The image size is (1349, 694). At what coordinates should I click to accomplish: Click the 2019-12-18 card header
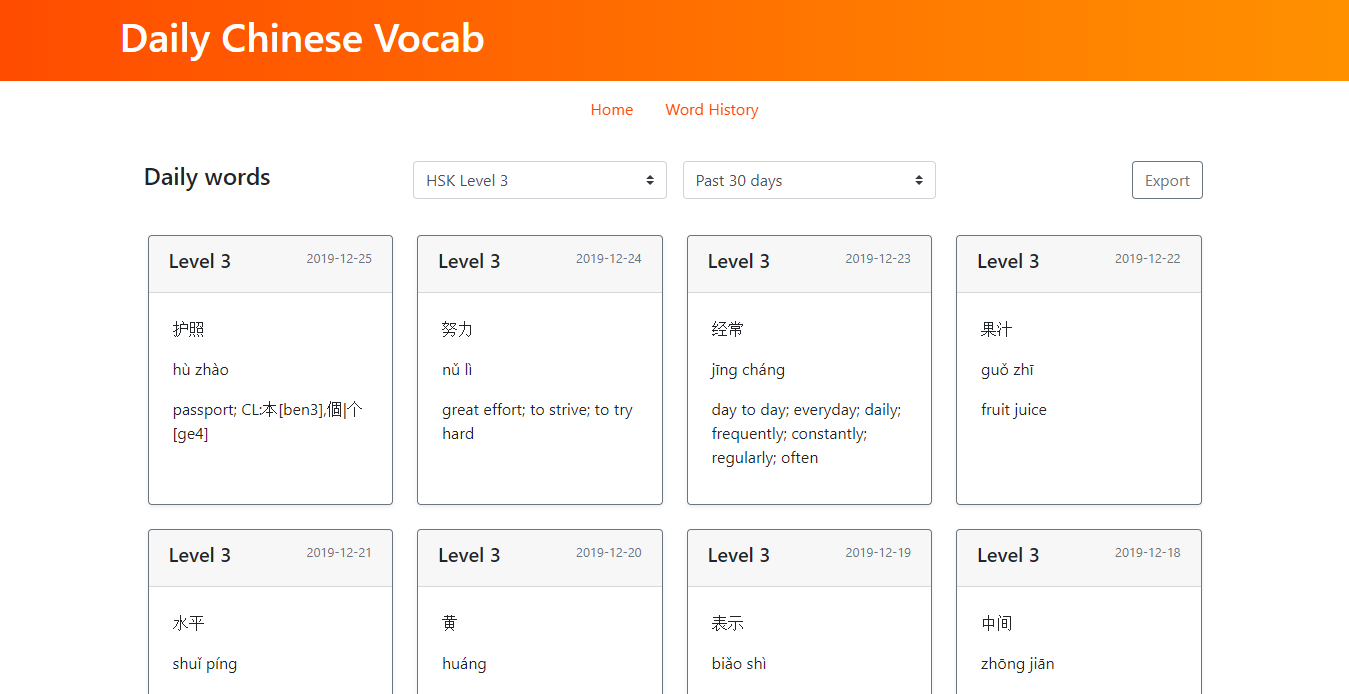(x=1078, y=558)
